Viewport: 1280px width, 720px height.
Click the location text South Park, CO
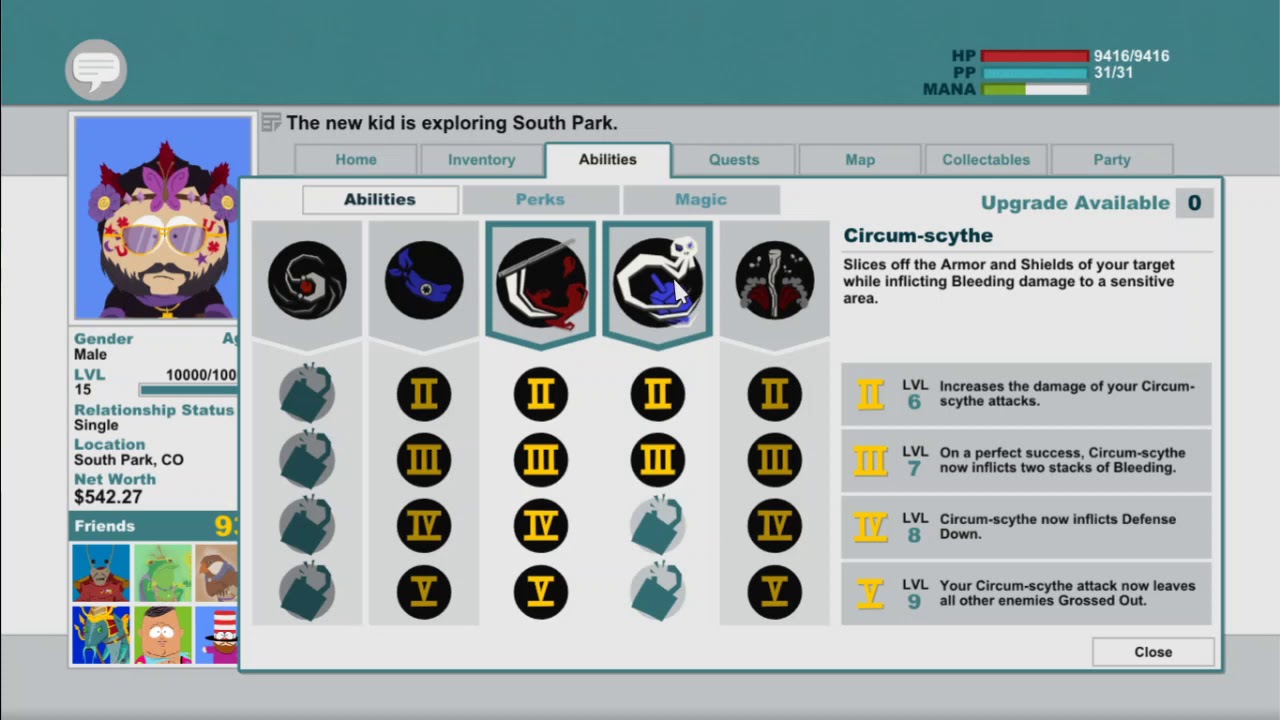(x=129, y=460)
